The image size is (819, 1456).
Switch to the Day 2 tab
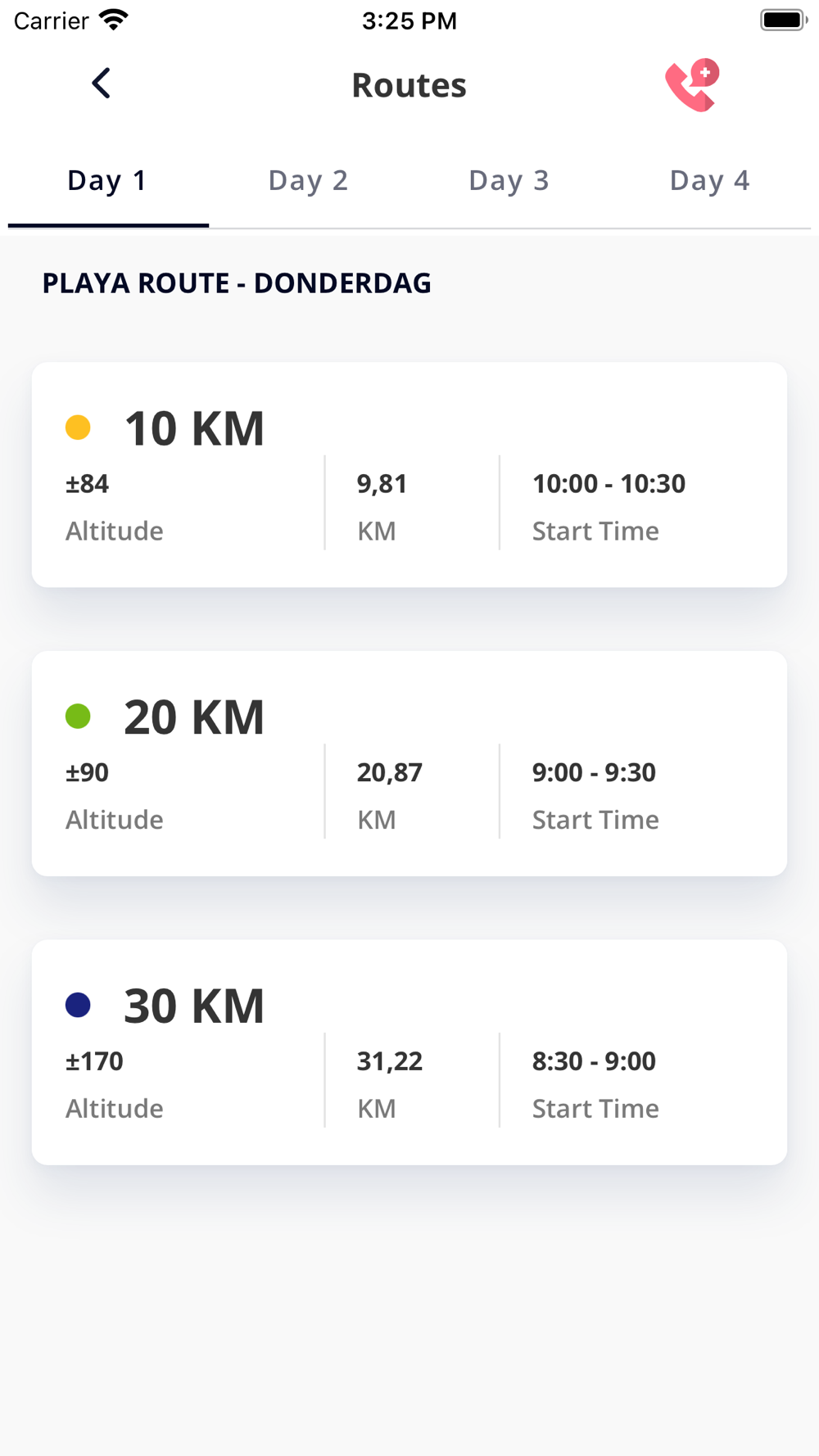click(309, 180)
